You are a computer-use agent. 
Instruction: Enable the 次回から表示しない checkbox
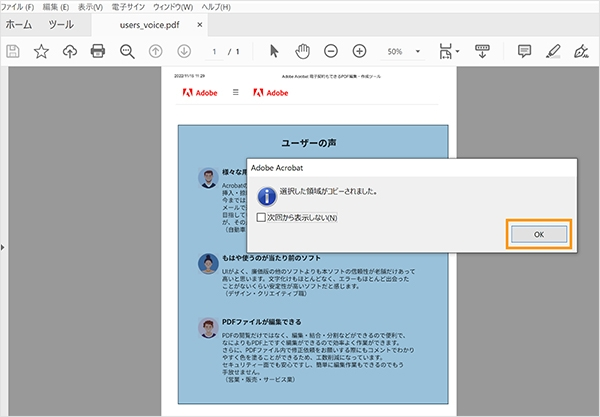click(x=261, y=217)
